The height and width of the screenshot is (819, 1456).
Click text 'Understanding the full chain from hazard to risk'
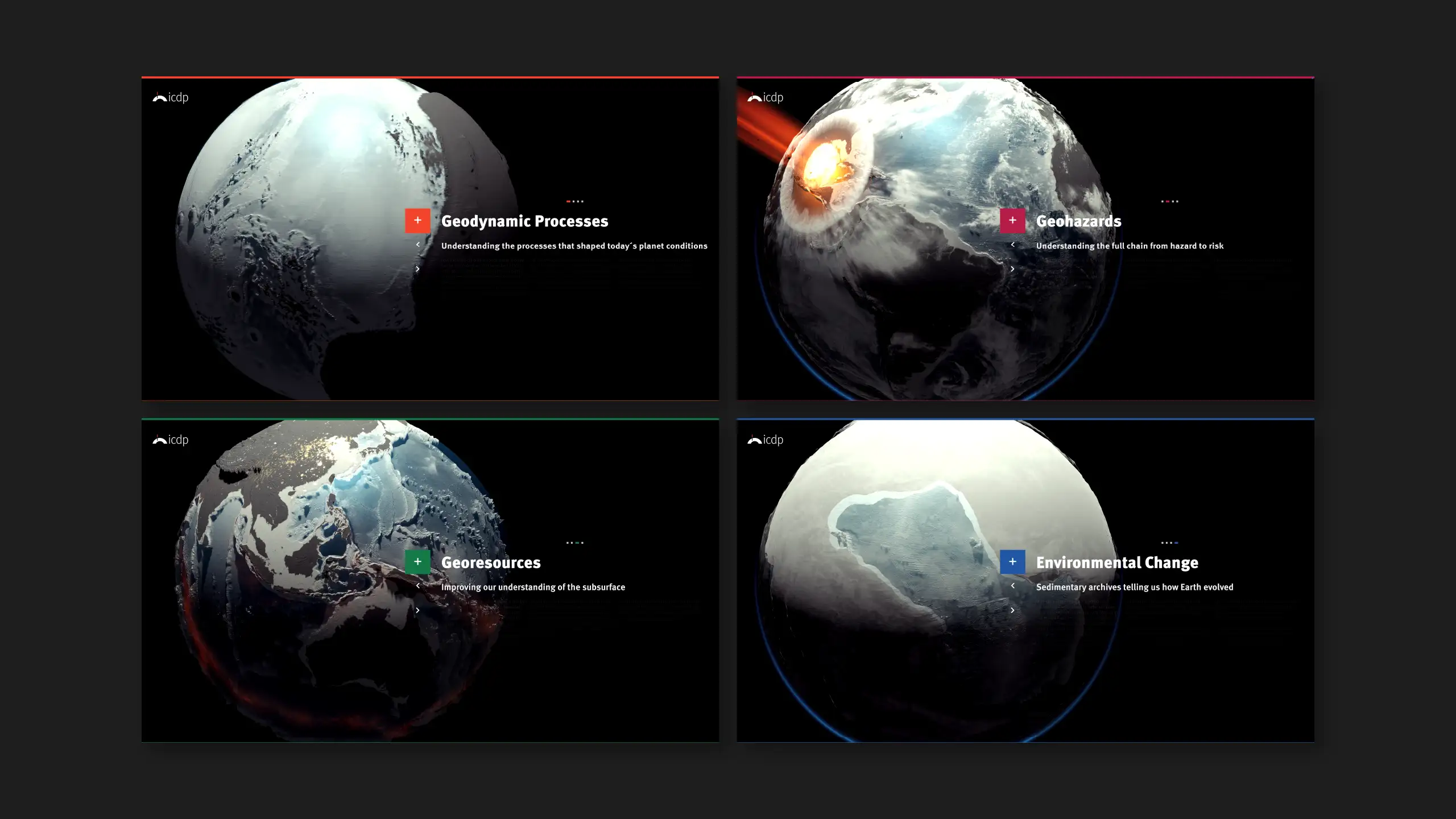point(1130,246)
